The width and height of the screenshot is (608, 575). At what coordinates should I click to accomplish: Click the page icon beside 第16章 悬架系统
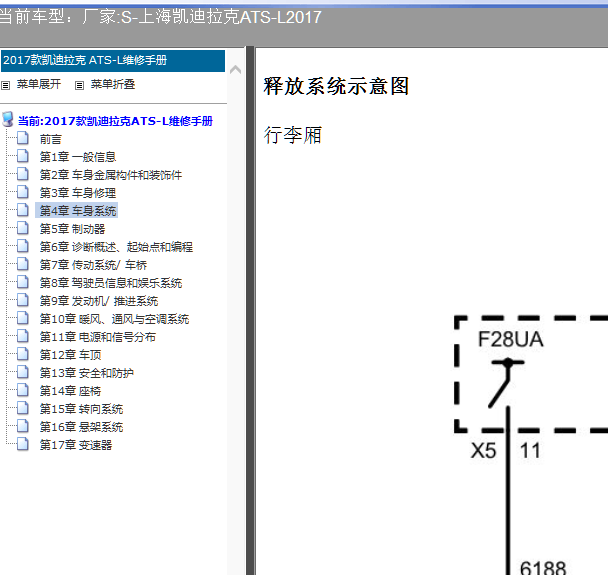pos(23,425)
